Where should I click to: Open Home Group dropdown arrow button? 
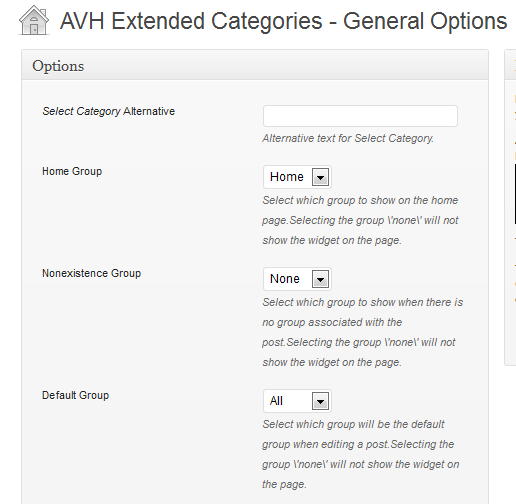click(x=320, y=177)
